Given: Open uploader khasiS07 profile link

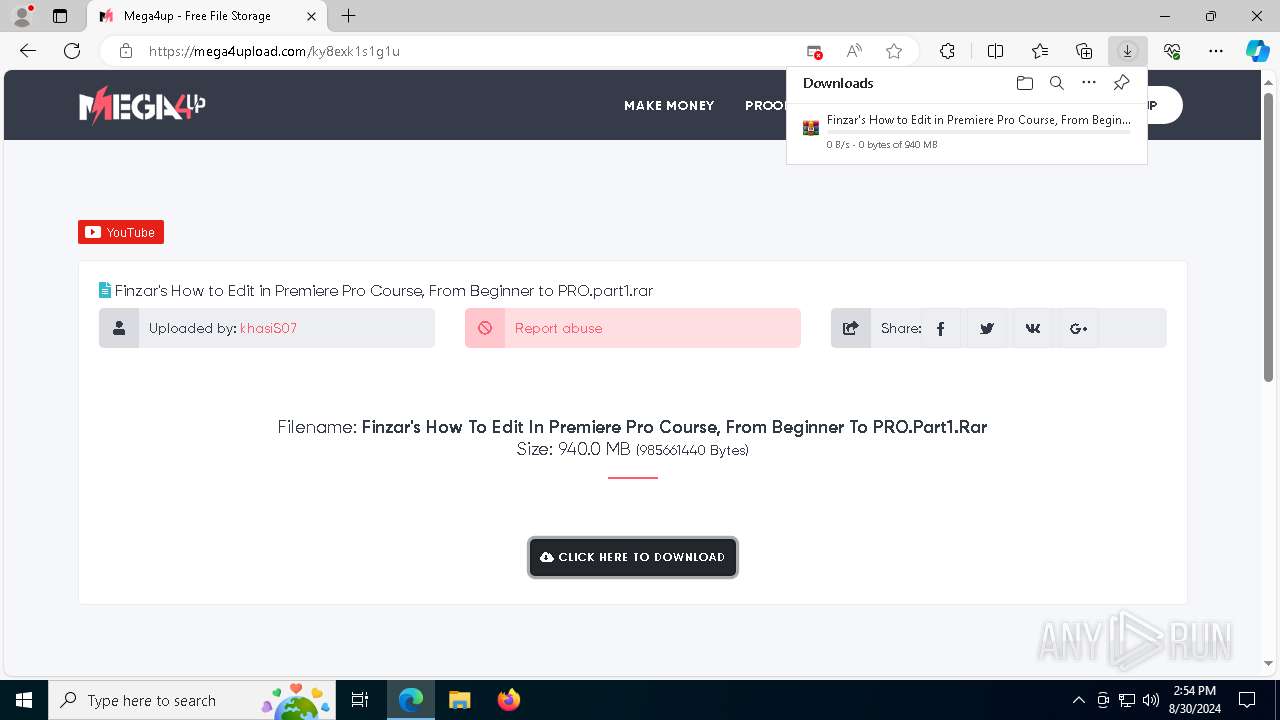Looking at the screenshot, I should point(268,328).
